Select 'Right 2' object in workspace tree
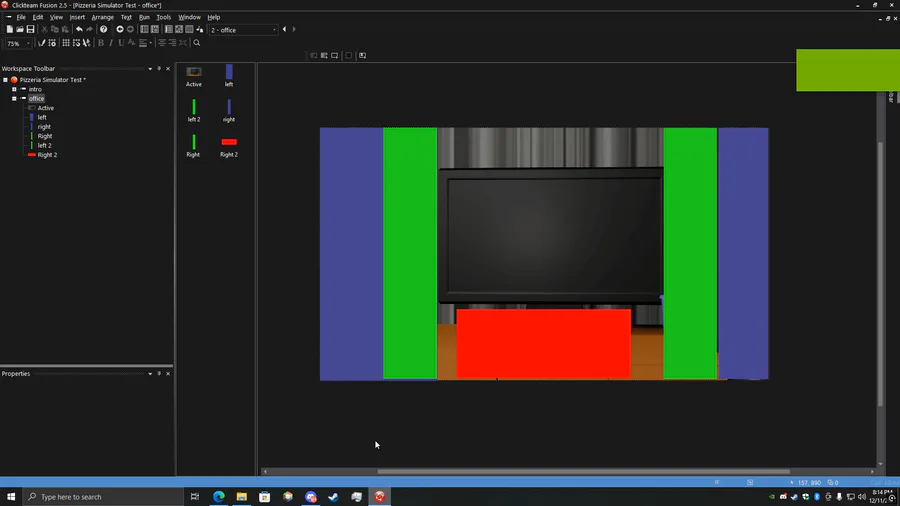900x506 pixels. click(47, 155)
